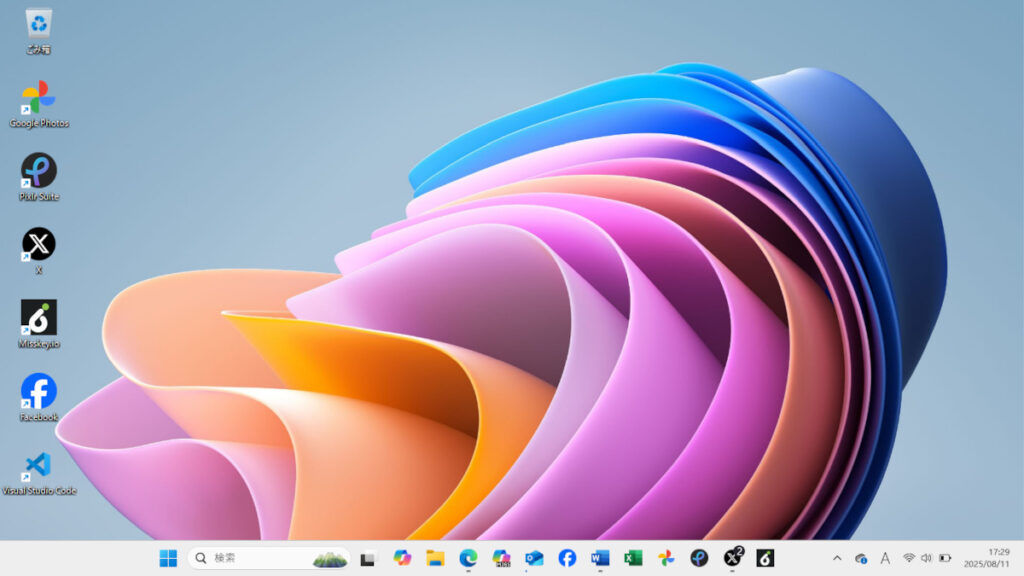Switch the IME input mode indicator
This screenshot has width=1024, height=576.
pyautogui.click(x=885, y=558)
